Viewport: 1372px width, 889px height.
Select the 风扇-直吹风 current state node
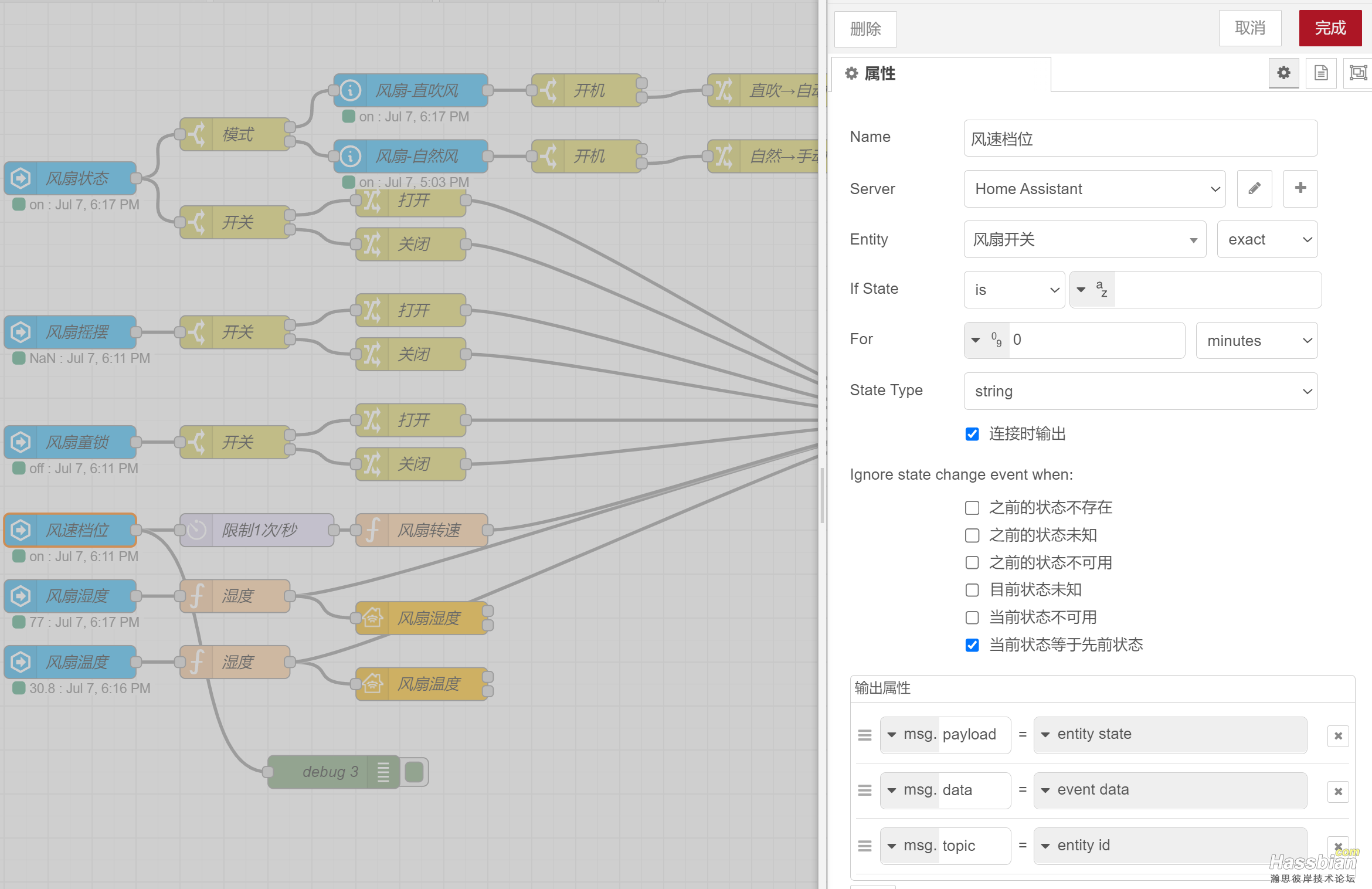[x=410, y=90]
